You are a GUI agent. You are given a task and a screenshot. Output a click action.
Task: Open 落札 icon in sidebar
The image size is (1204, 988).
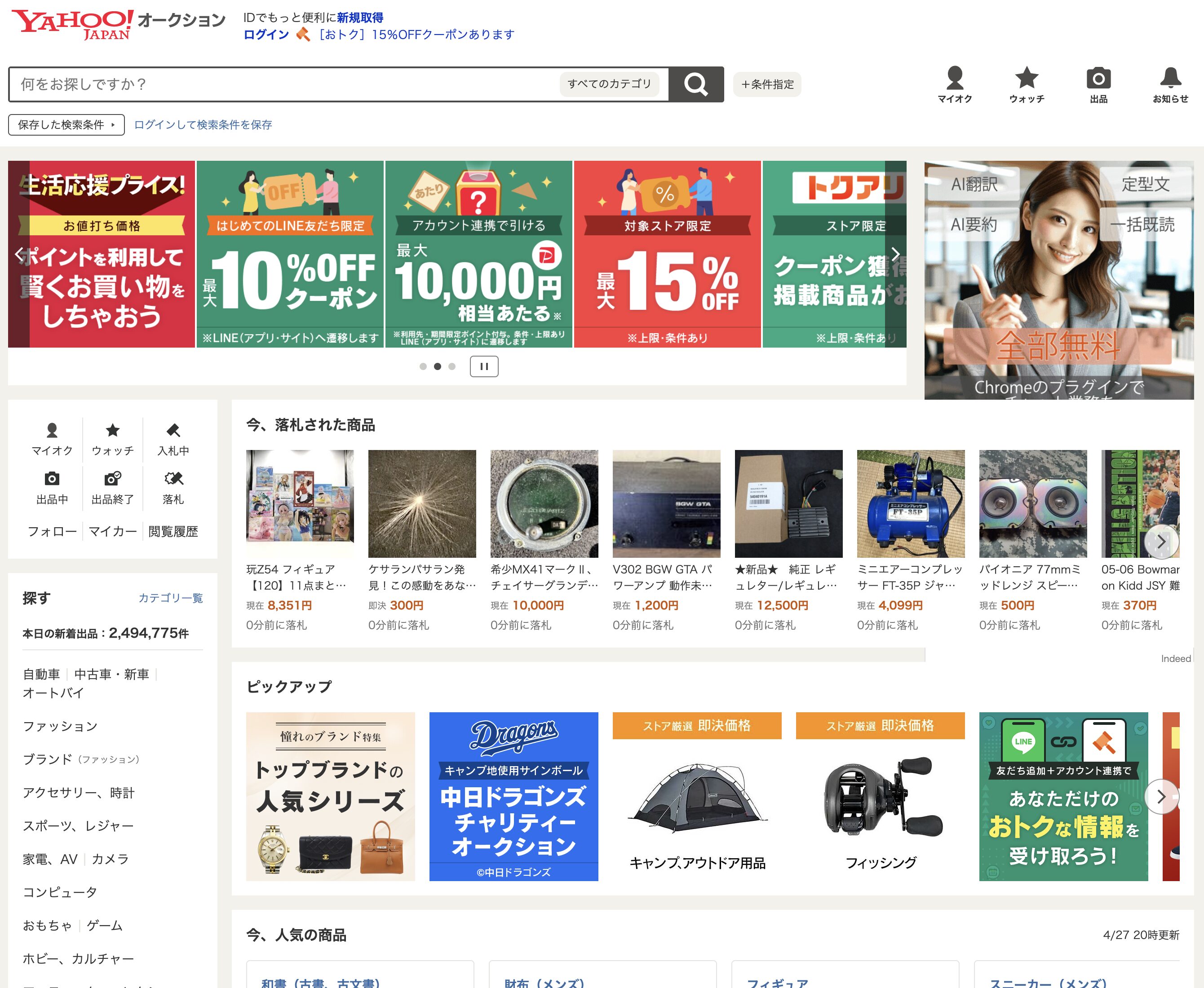[173, 488]
